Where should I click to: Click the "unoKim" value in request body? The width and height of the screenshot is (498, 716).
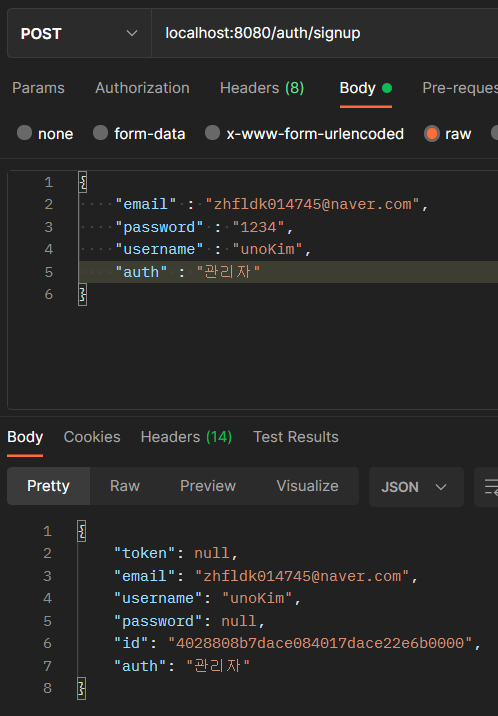coord(267,249)
